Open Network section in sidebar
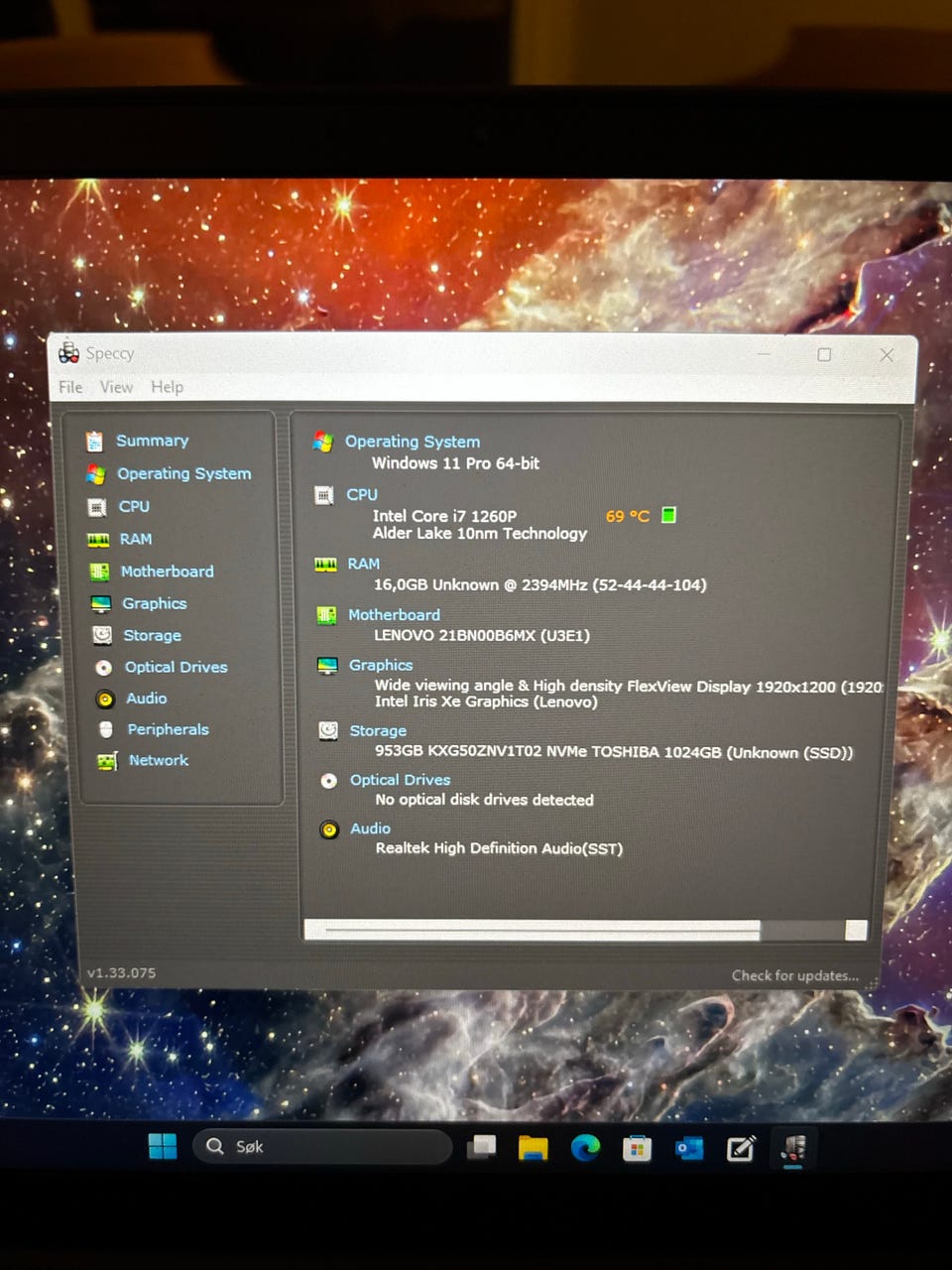 [x=158, y=760]
